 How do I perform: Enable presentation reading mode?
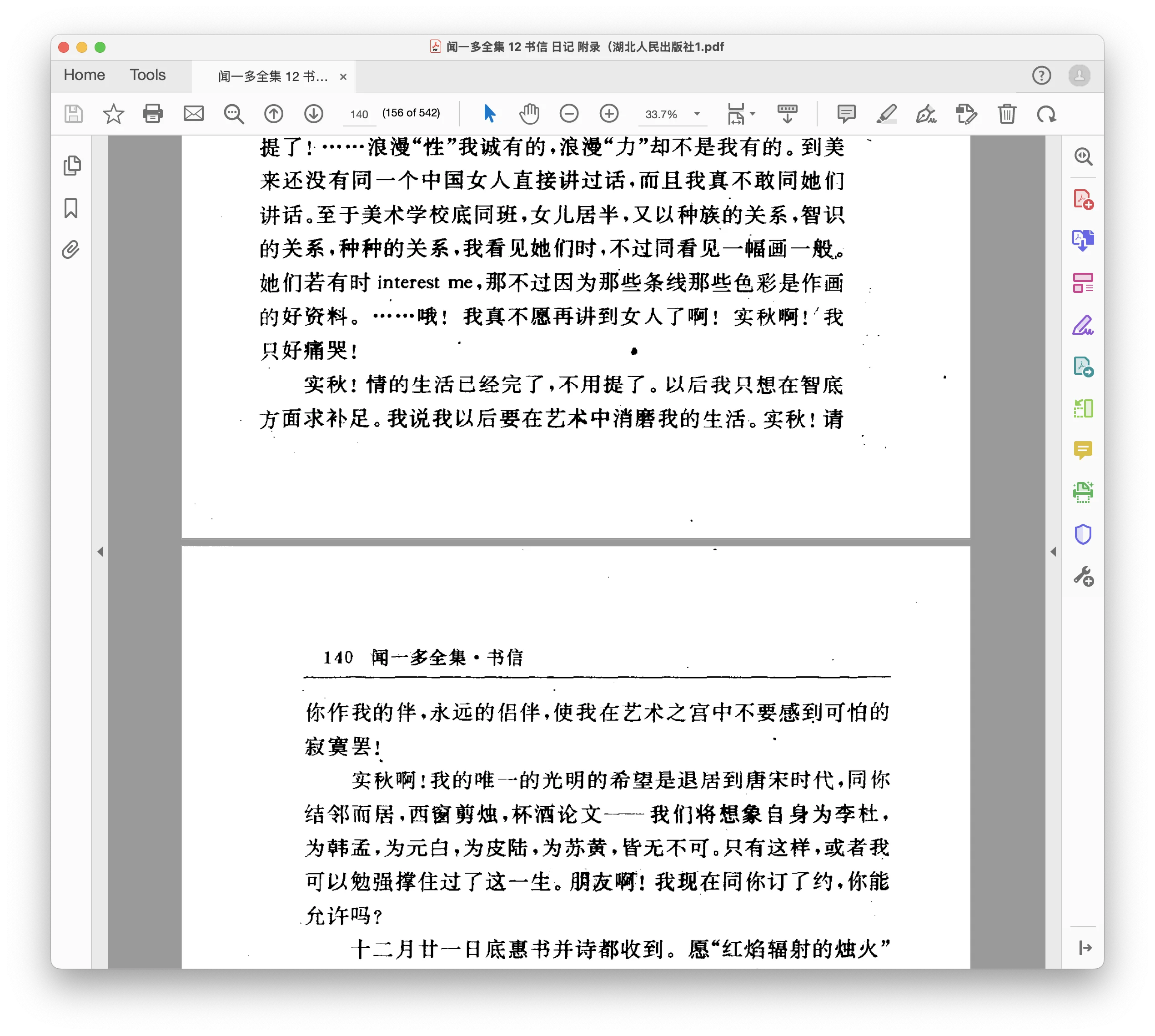coord(787,114)
